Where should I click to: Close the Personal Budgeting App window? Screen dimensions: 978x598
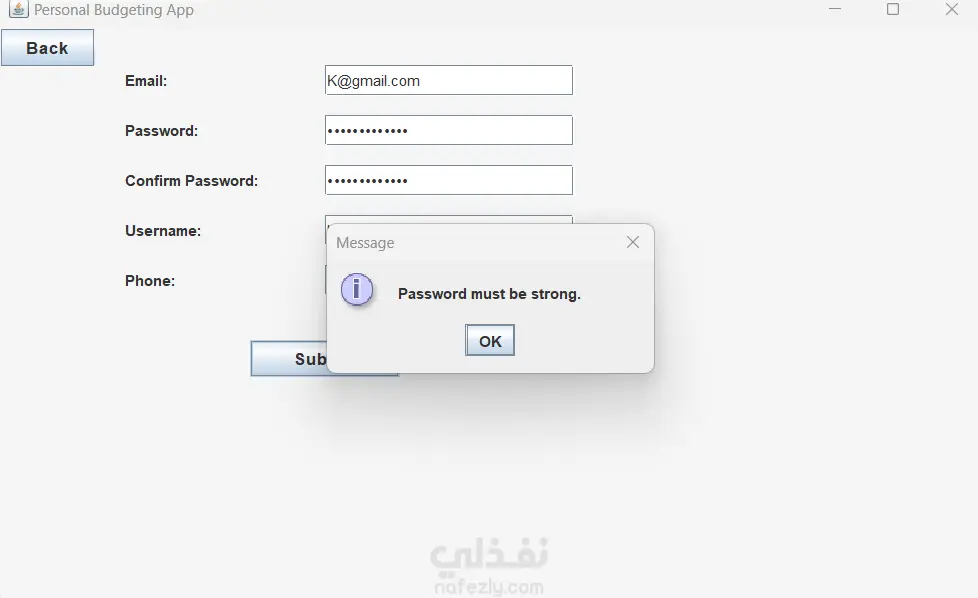(x=951, y=10)
